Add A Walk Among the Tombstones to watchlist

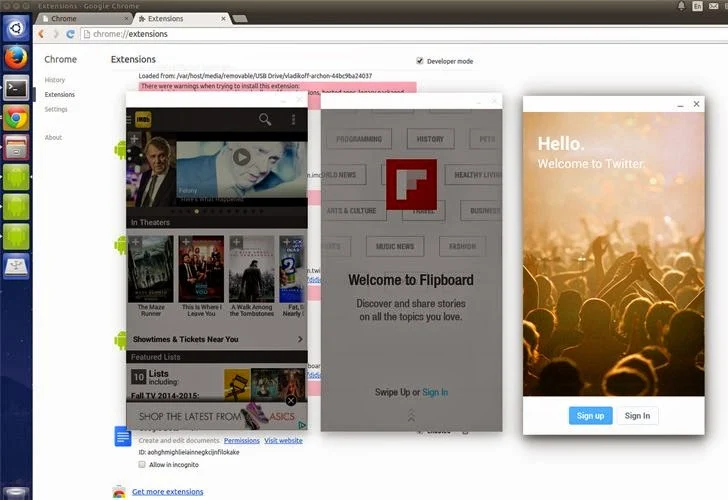(236, 242)
